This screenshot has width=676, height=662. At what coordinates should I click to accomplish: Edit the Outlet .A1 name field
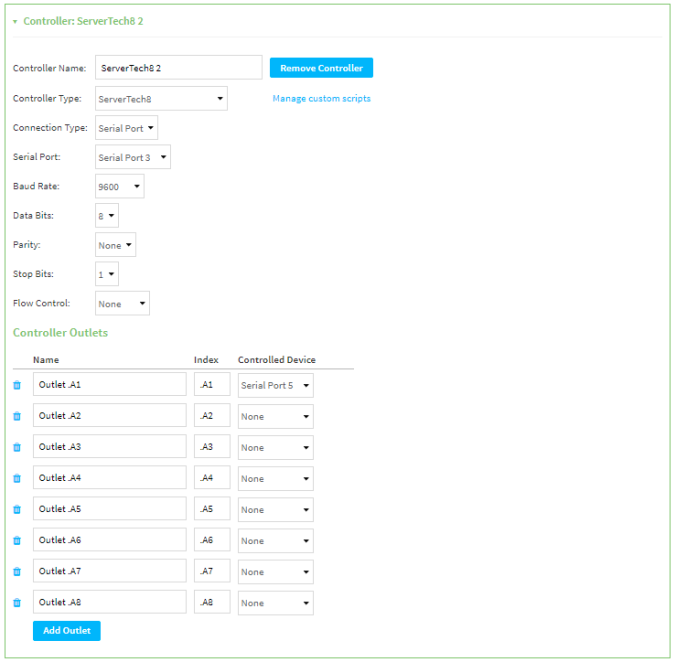pos(110,384)
